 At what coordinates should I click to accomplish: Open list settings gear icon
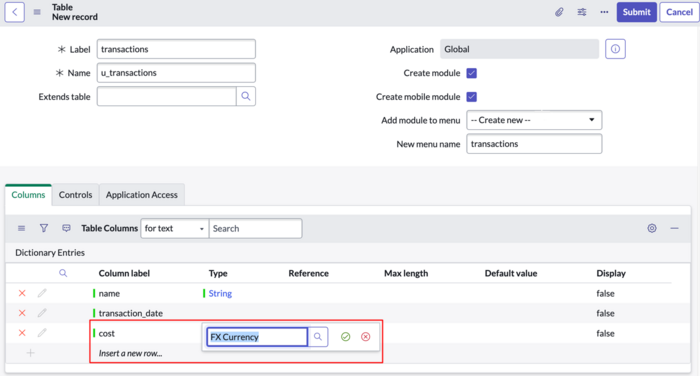point(652,228)
